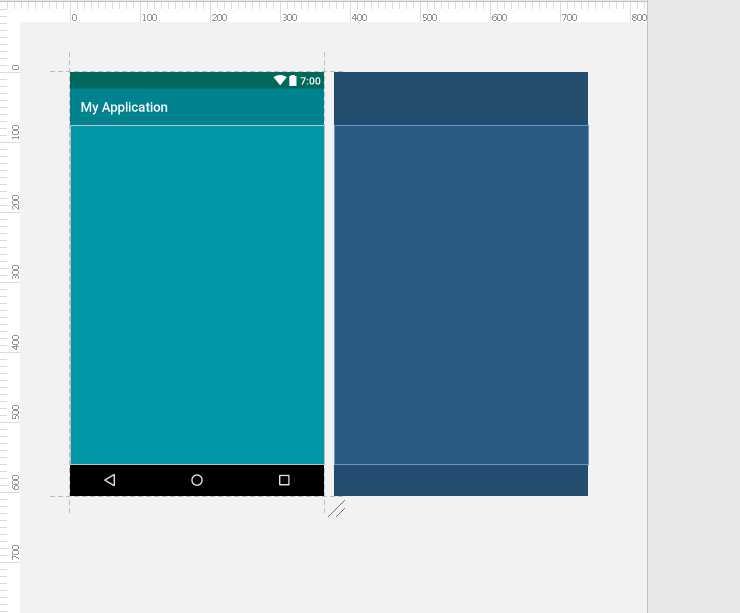Click the 7:00 clock text

[310, 81]
